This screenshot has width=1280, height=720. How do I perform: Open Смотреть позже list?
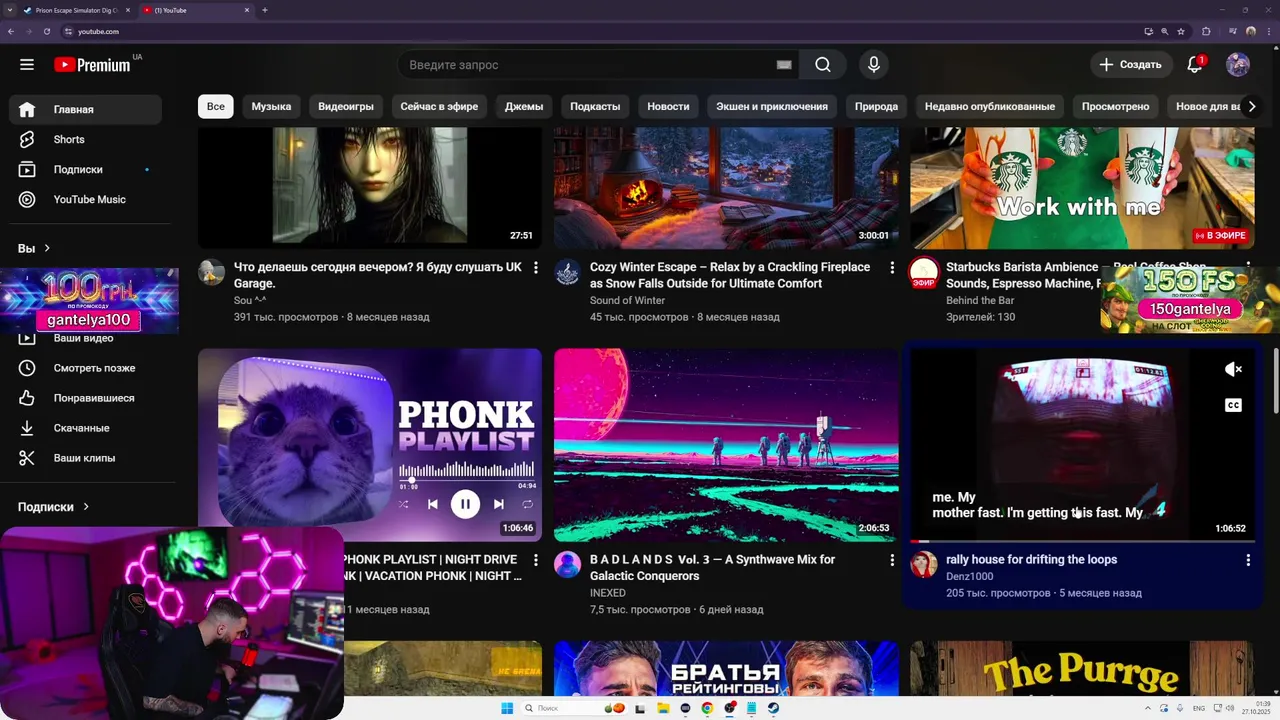(85, 368)
